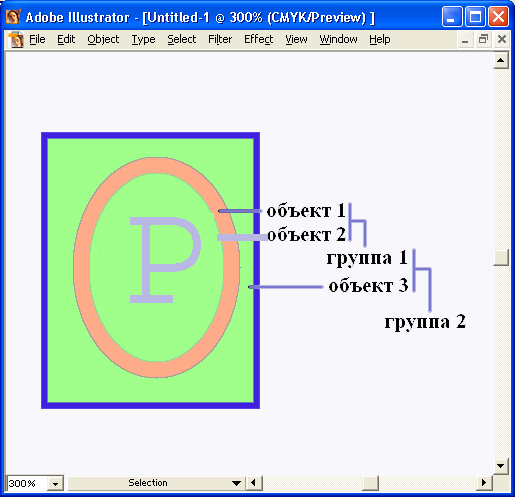Click the 300% zoom input field

point(27,483)
